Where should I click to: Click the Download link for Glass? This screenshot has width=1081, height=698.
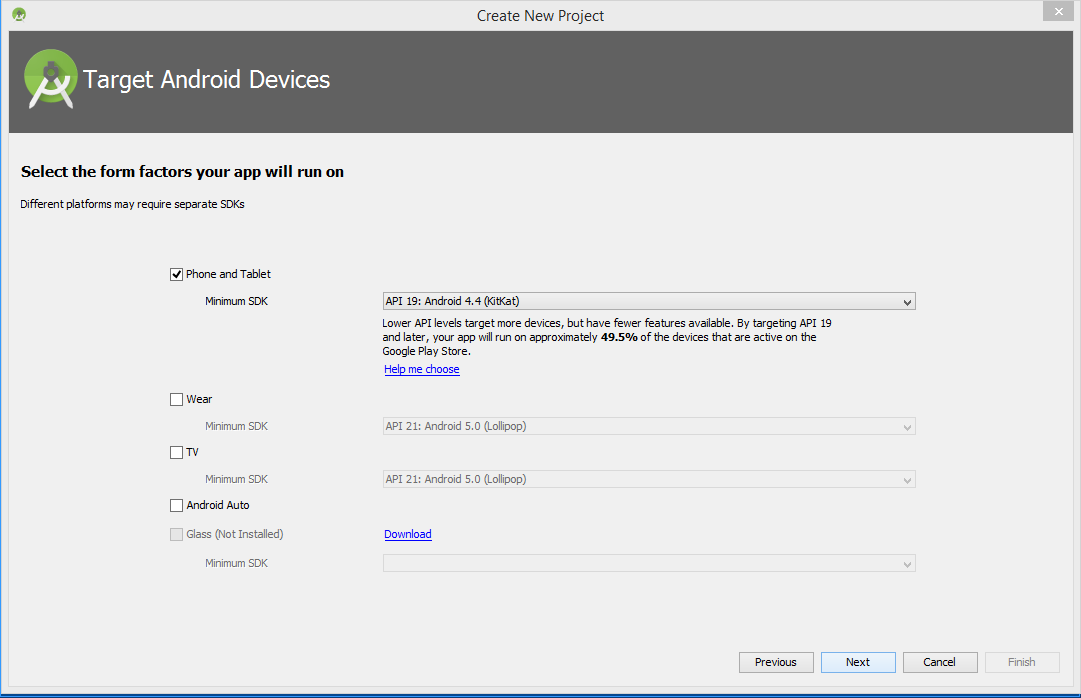408,534
